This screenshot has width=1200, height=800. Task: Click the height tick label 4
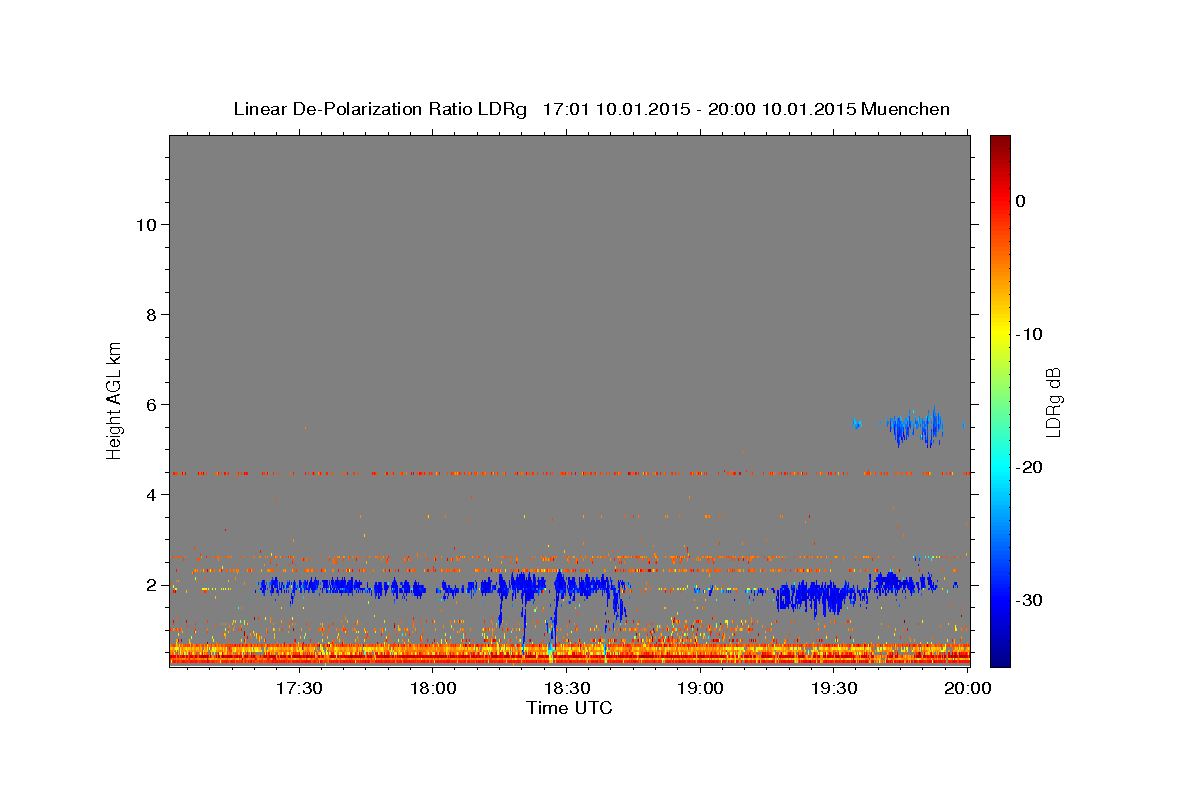(152, 495)
